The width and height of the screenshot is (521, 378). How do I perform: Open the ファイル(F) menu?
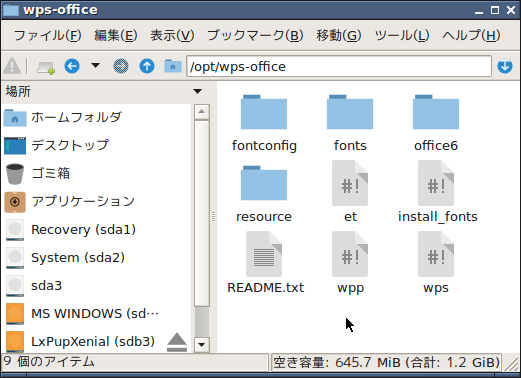(x=48, y=35)
